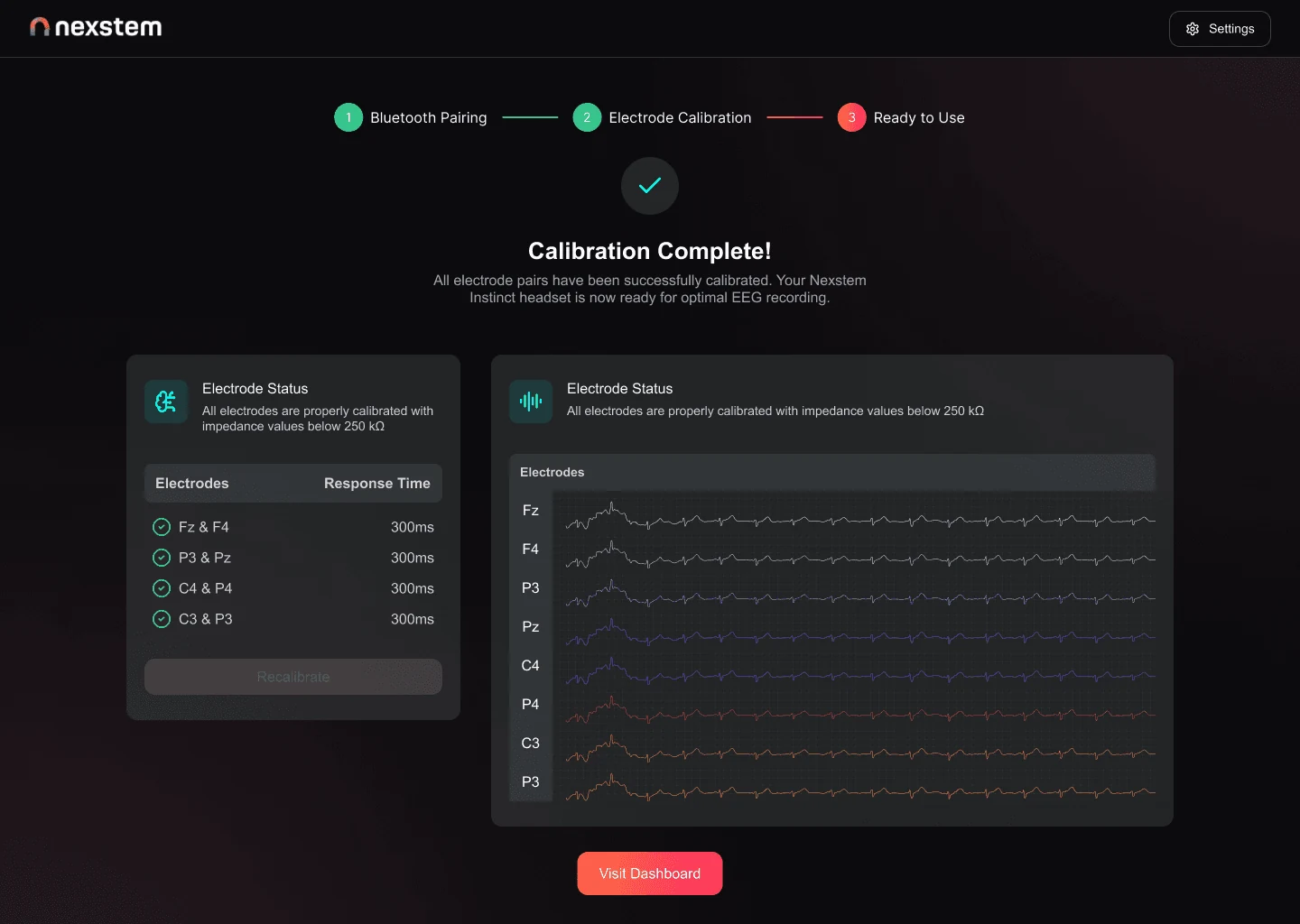Click the Bluetooth Pairing step label

[x=428, y=117]
